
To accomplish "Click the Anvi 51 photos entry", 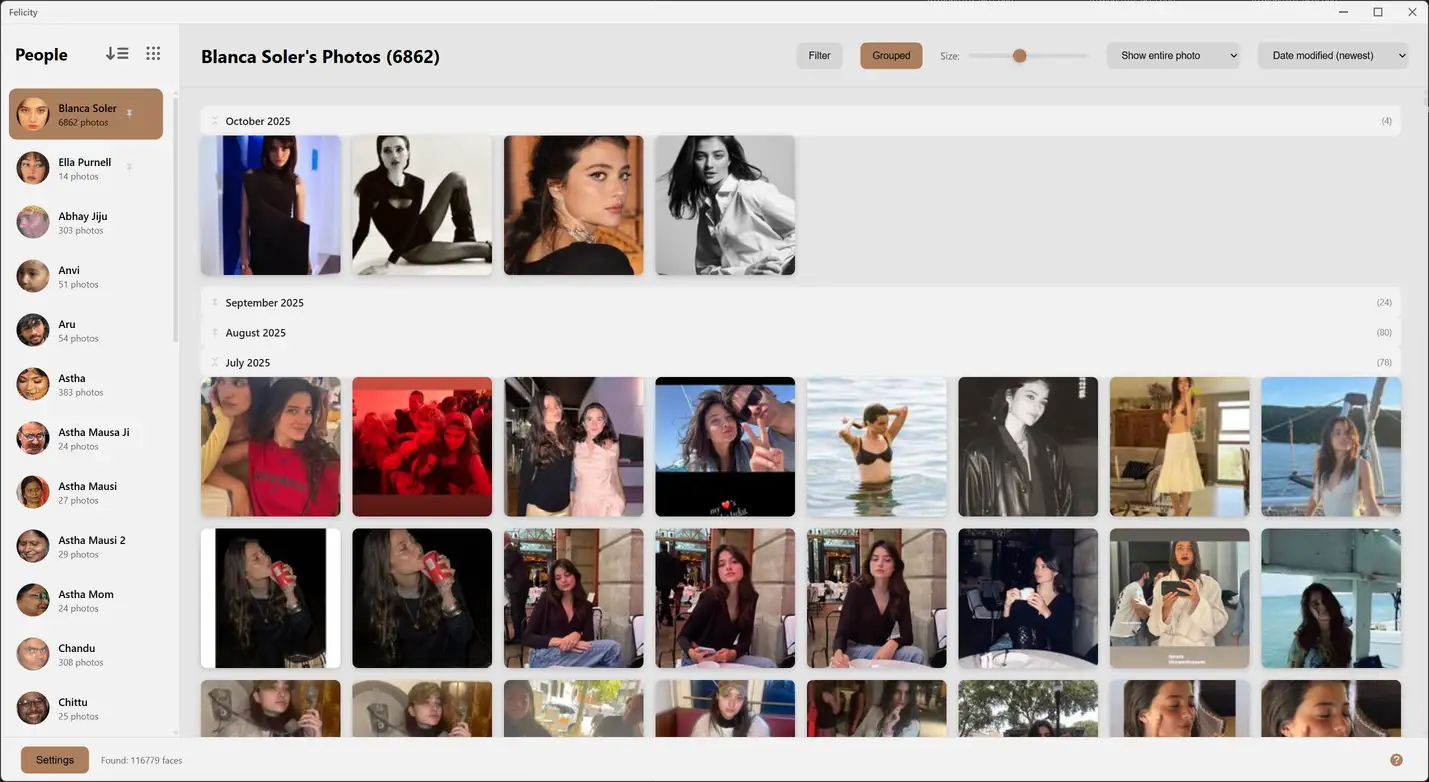I will 86,276.
